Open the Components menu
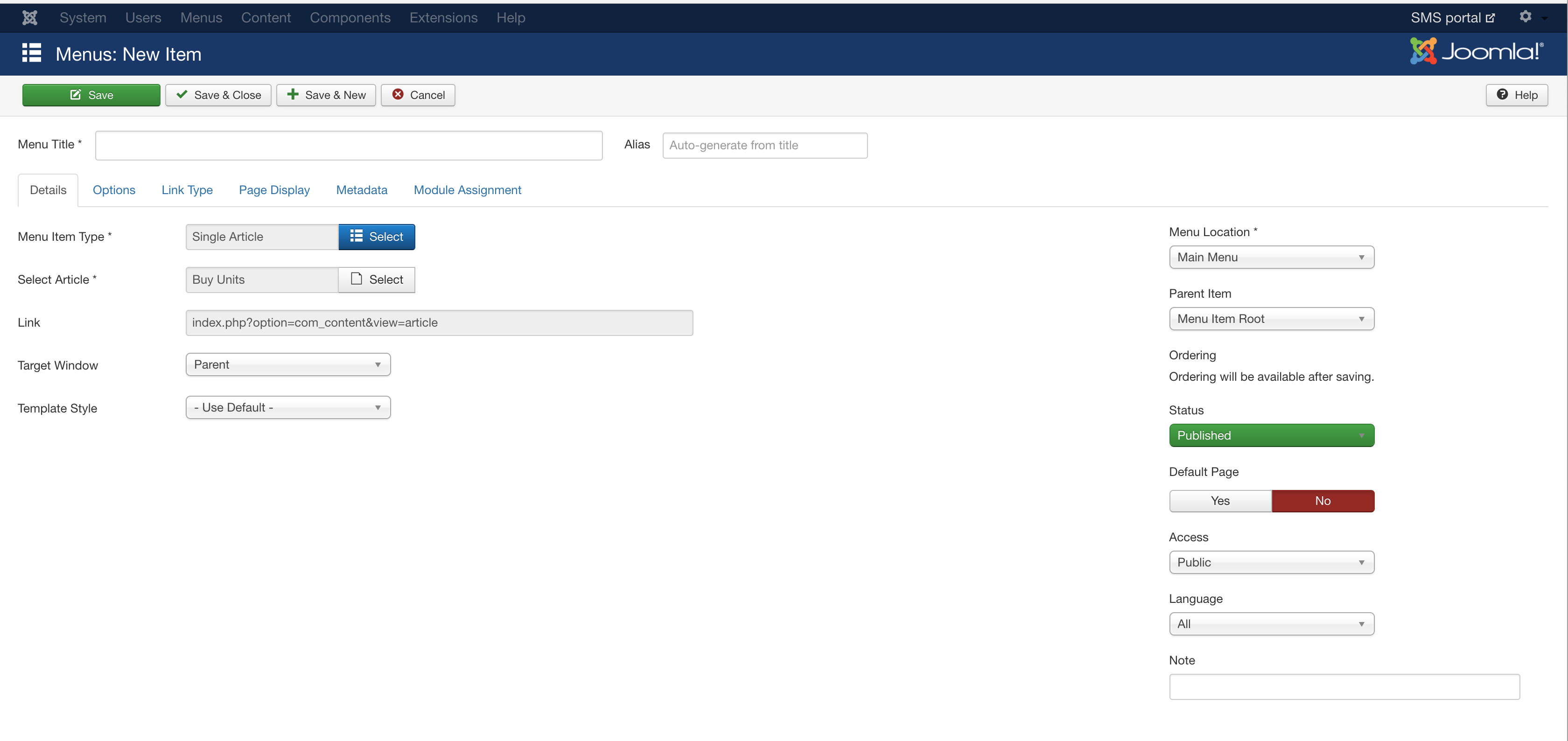This screenshot has height=741, width=1568. 350,18
